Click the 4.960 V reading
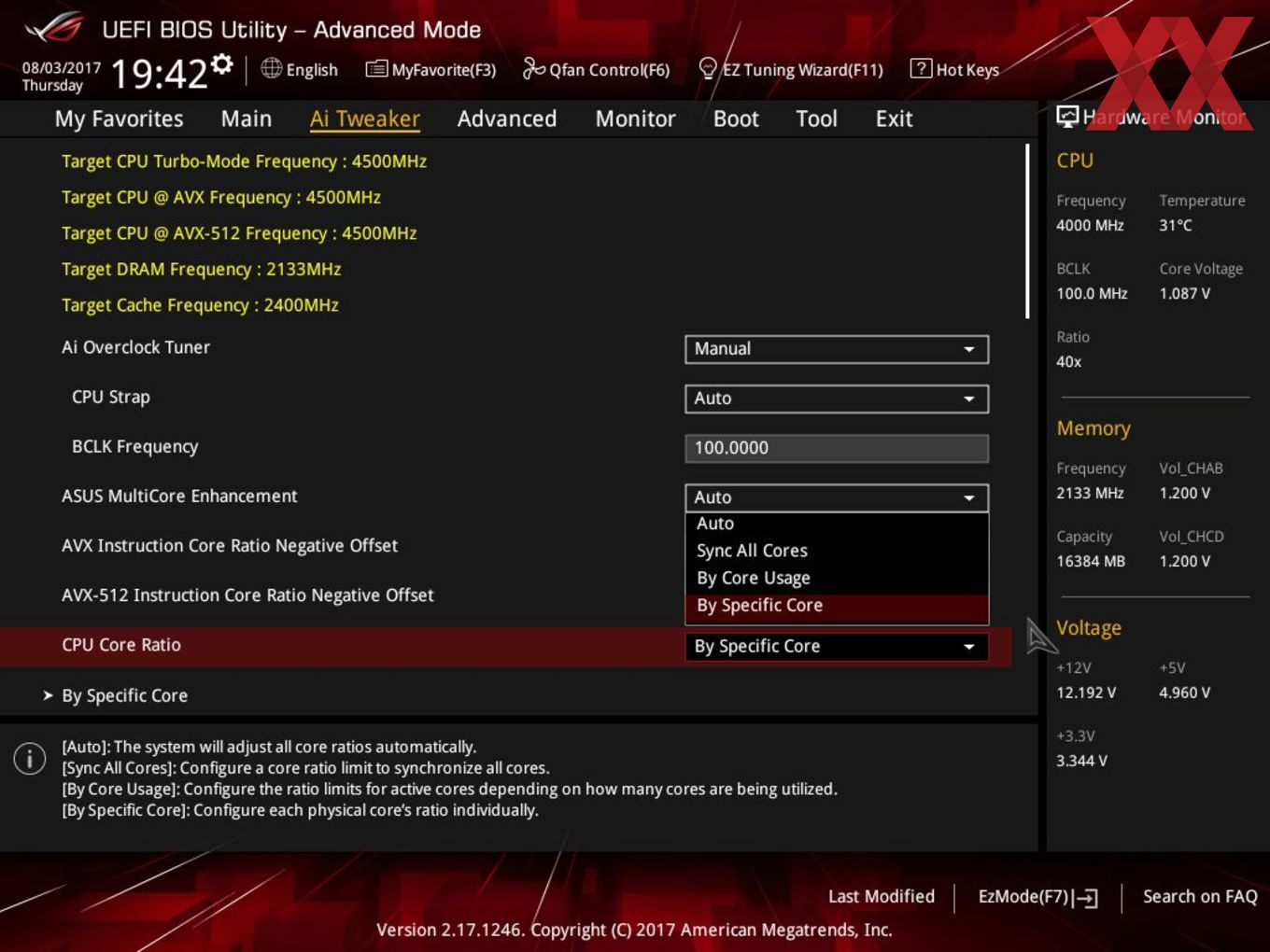Screen dimensions: 1270x952 coord(1185,693)
